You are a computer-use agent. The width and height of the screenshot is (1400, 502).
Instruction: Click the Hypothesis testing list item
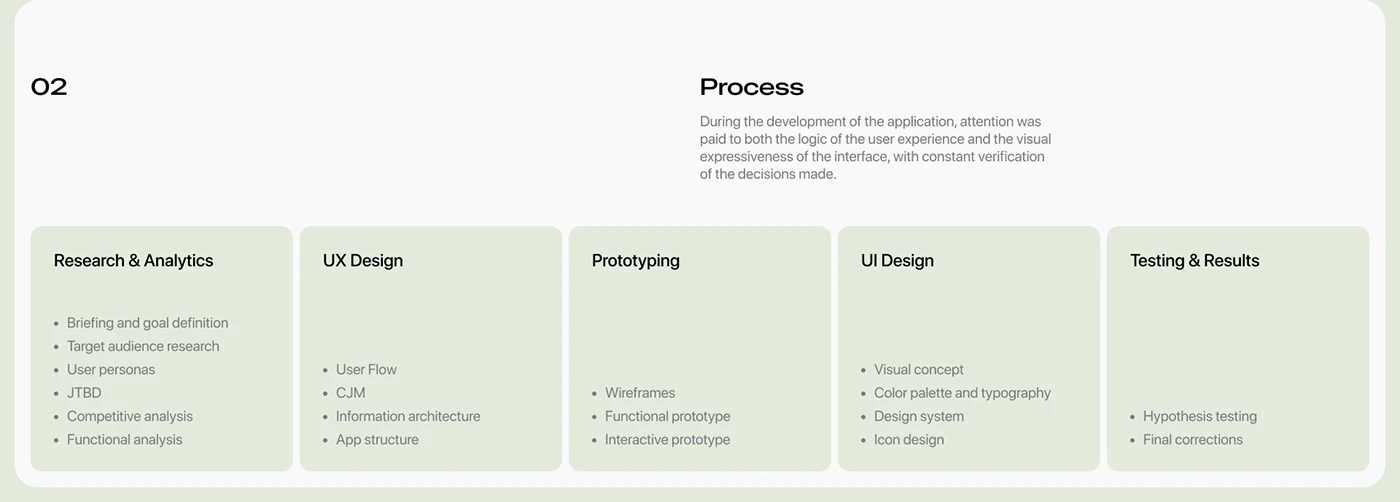[x=1200, y=416]
